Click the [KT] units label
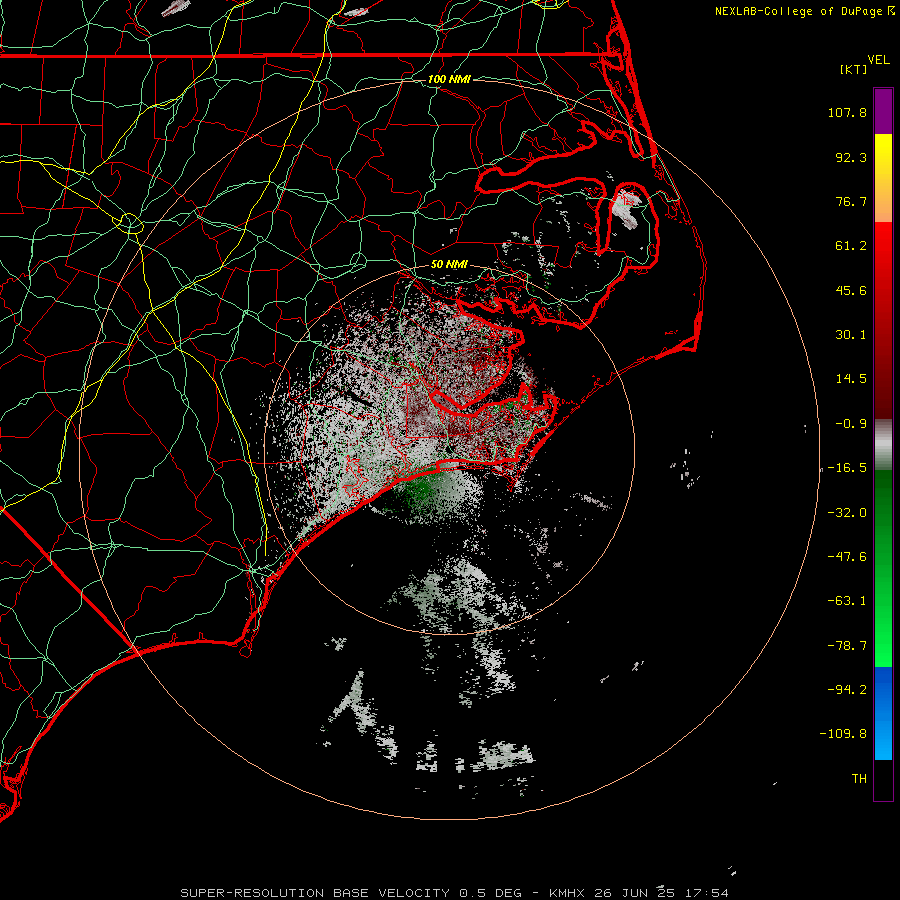 pos(854,69)
